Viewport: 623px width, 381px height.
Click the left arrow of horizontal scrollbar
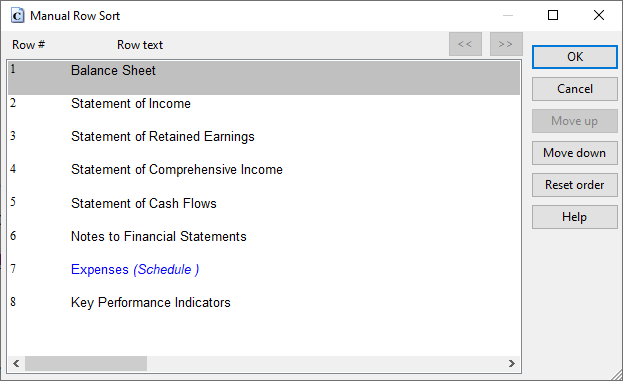pyautogui.click(x=16, y=363)
